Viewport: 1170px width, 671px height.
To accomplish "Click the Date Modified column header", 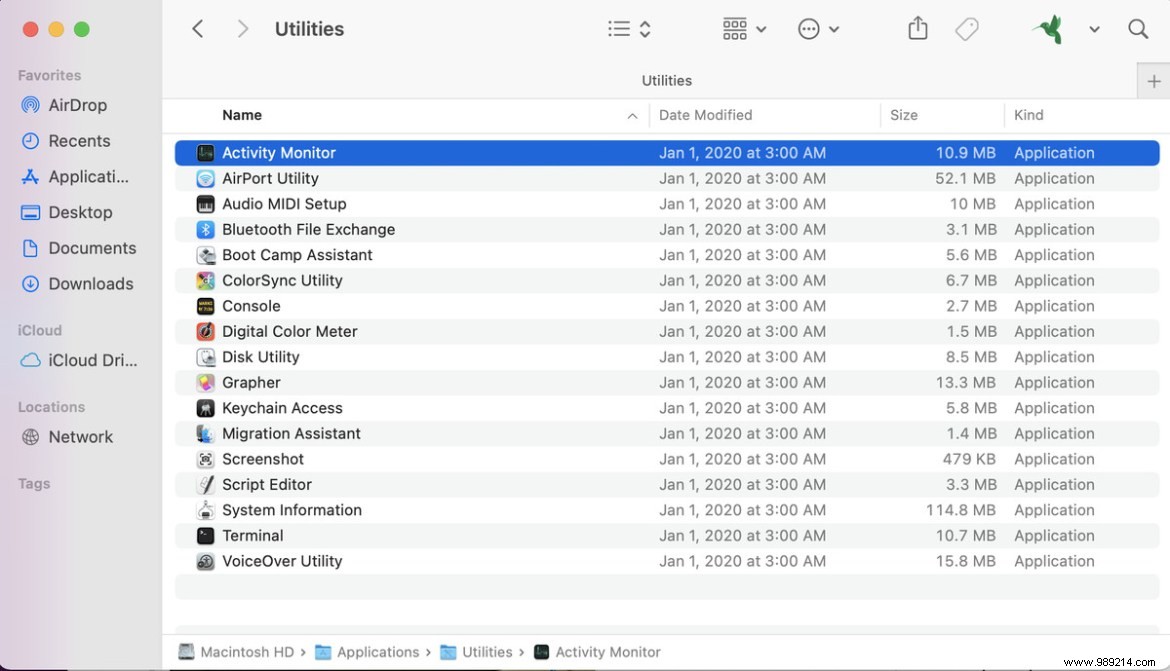I will point(705,115).
